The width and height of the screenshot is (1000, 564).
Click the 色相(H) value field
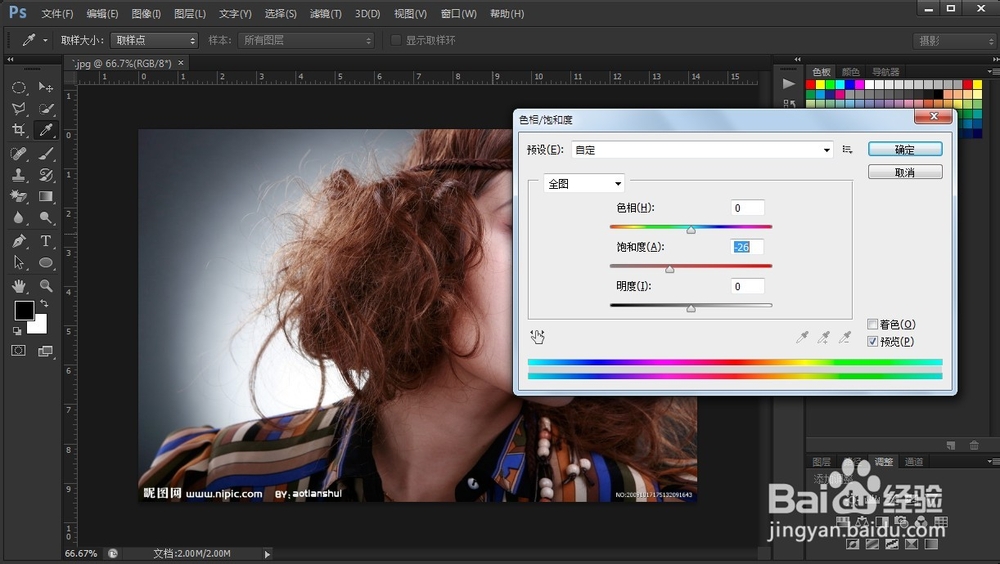pos(747,208)
